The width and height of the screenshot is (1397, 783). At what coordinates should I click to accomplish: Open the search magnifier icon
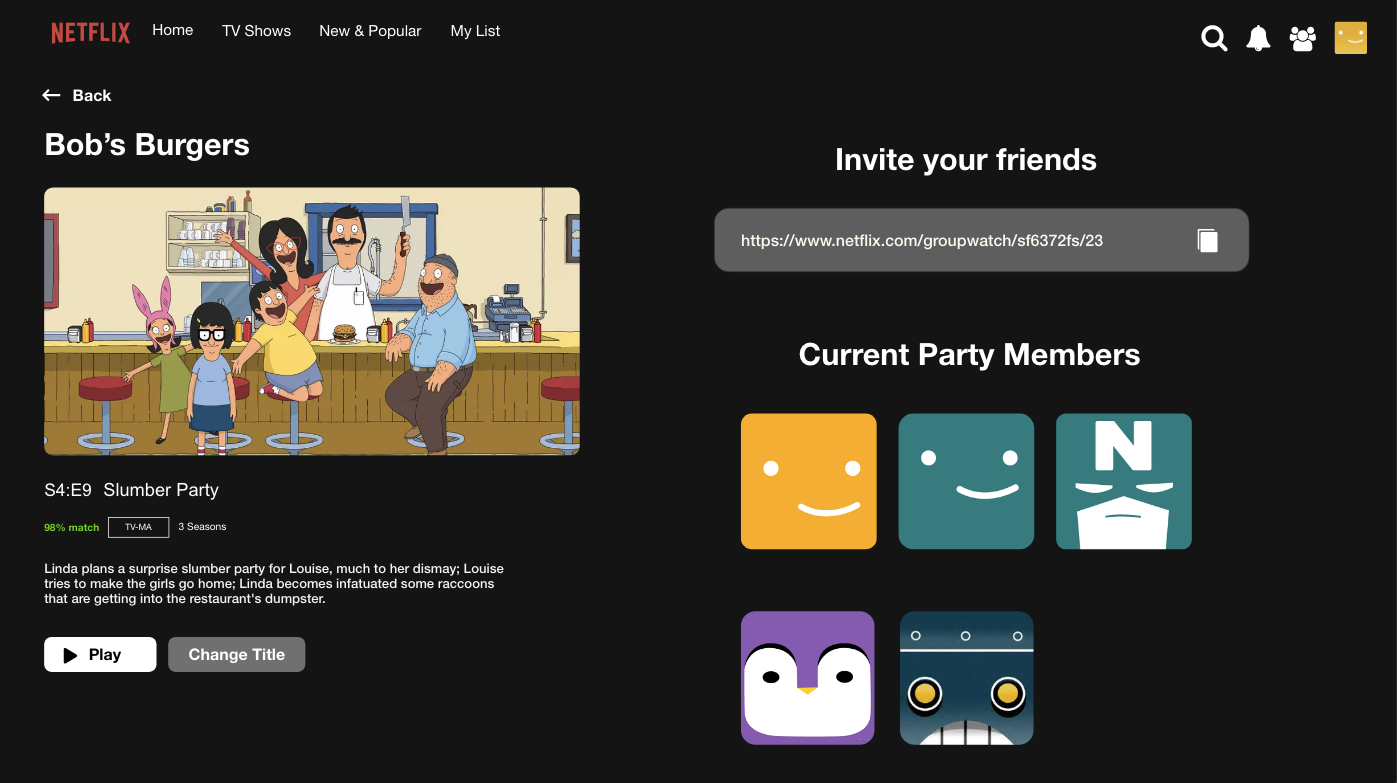click(x=1214, y=39)
